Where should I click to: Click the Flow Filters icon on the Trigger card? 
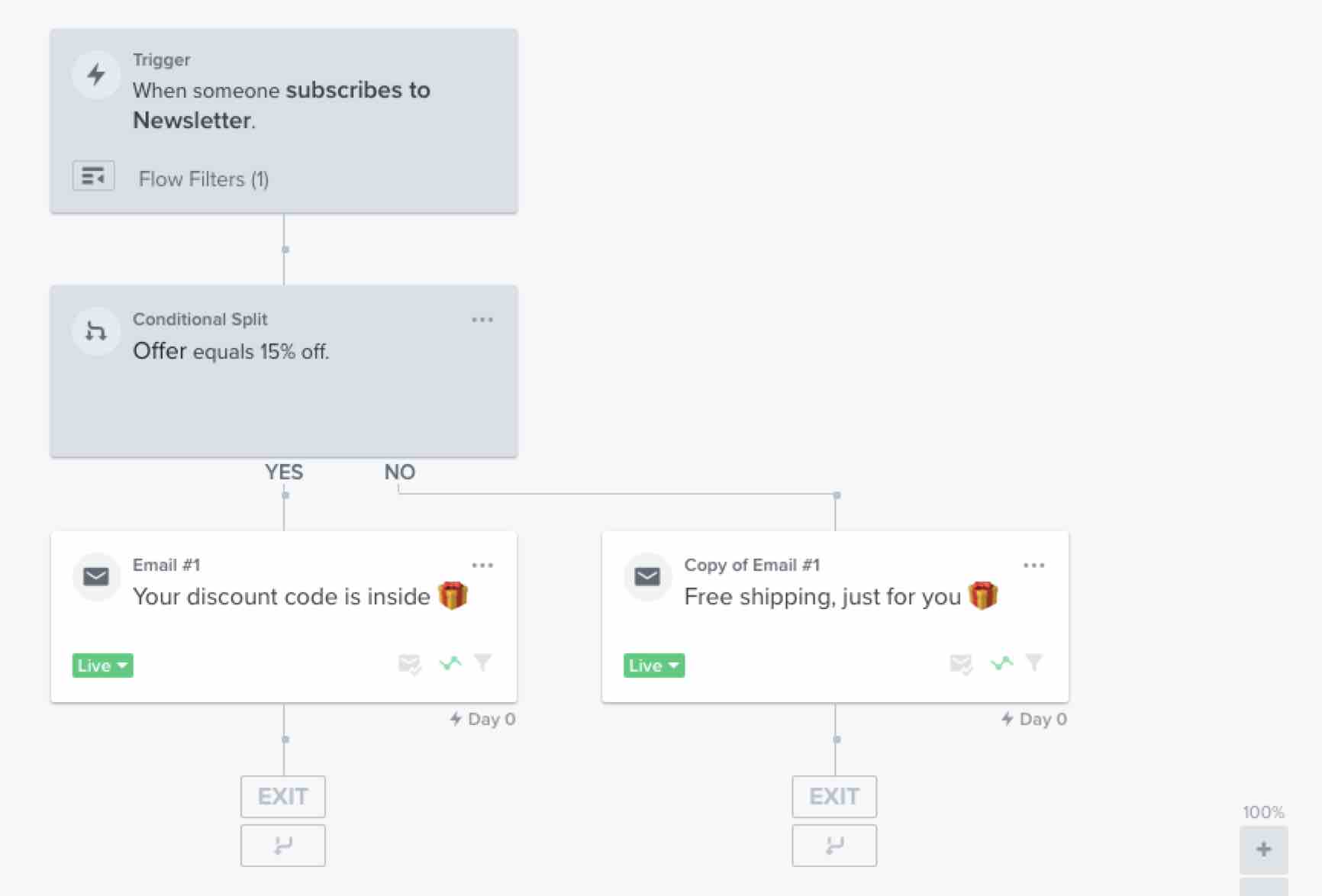(93, 176)
